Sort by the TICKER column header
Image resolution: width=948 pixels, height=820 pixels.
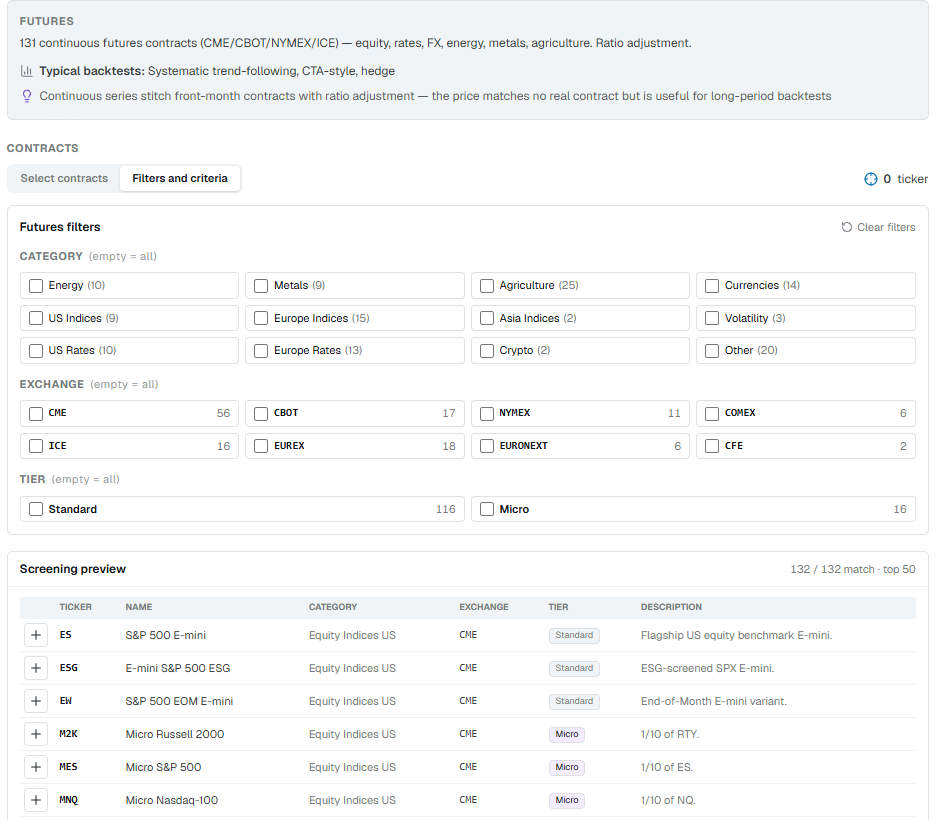coord(76,607)
